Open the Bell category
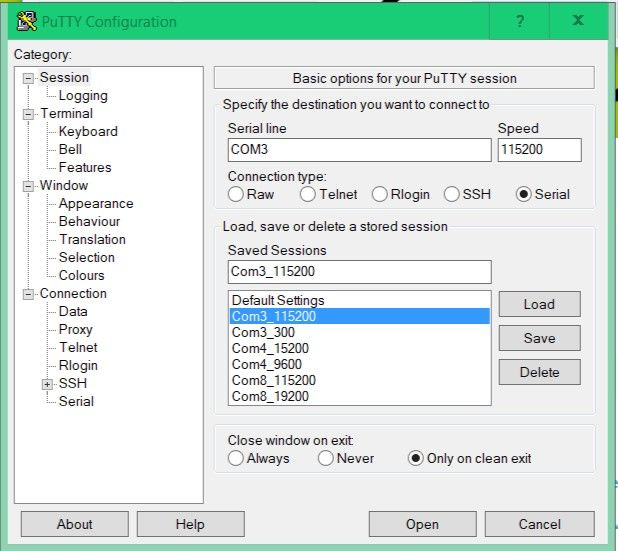 coord(70,149)
